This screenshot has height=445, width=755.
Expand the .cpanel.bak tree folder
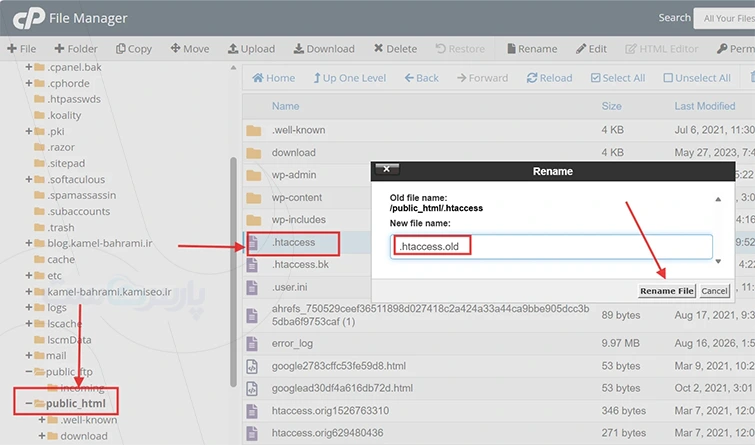coord(28,67)
